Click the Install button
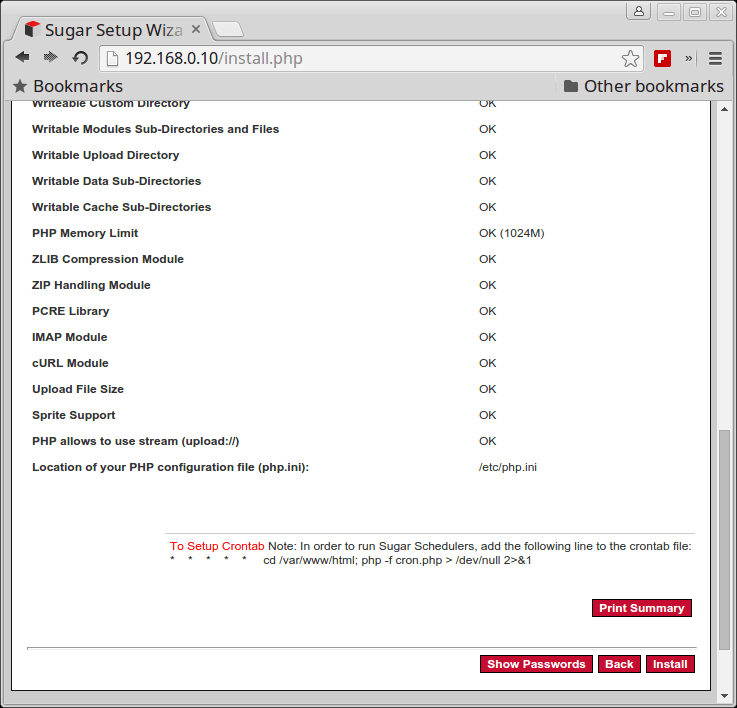 670,664
